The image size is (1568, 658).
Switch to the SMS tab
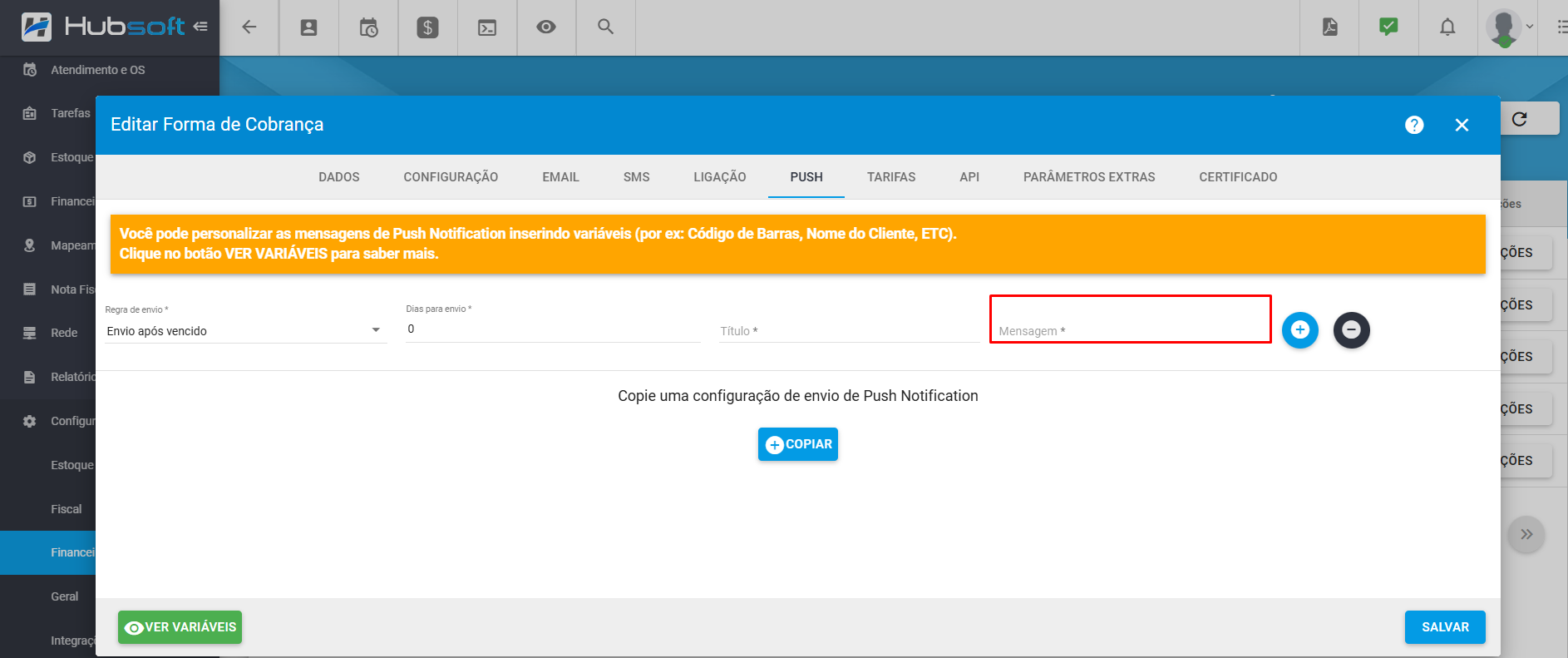(637, 177)
